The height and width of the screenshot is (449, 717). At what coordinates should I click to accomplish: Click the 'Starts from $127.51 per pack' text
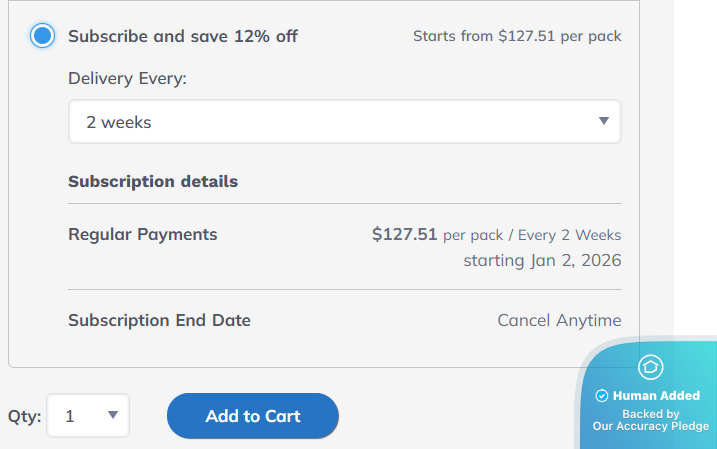coord(517,37)
